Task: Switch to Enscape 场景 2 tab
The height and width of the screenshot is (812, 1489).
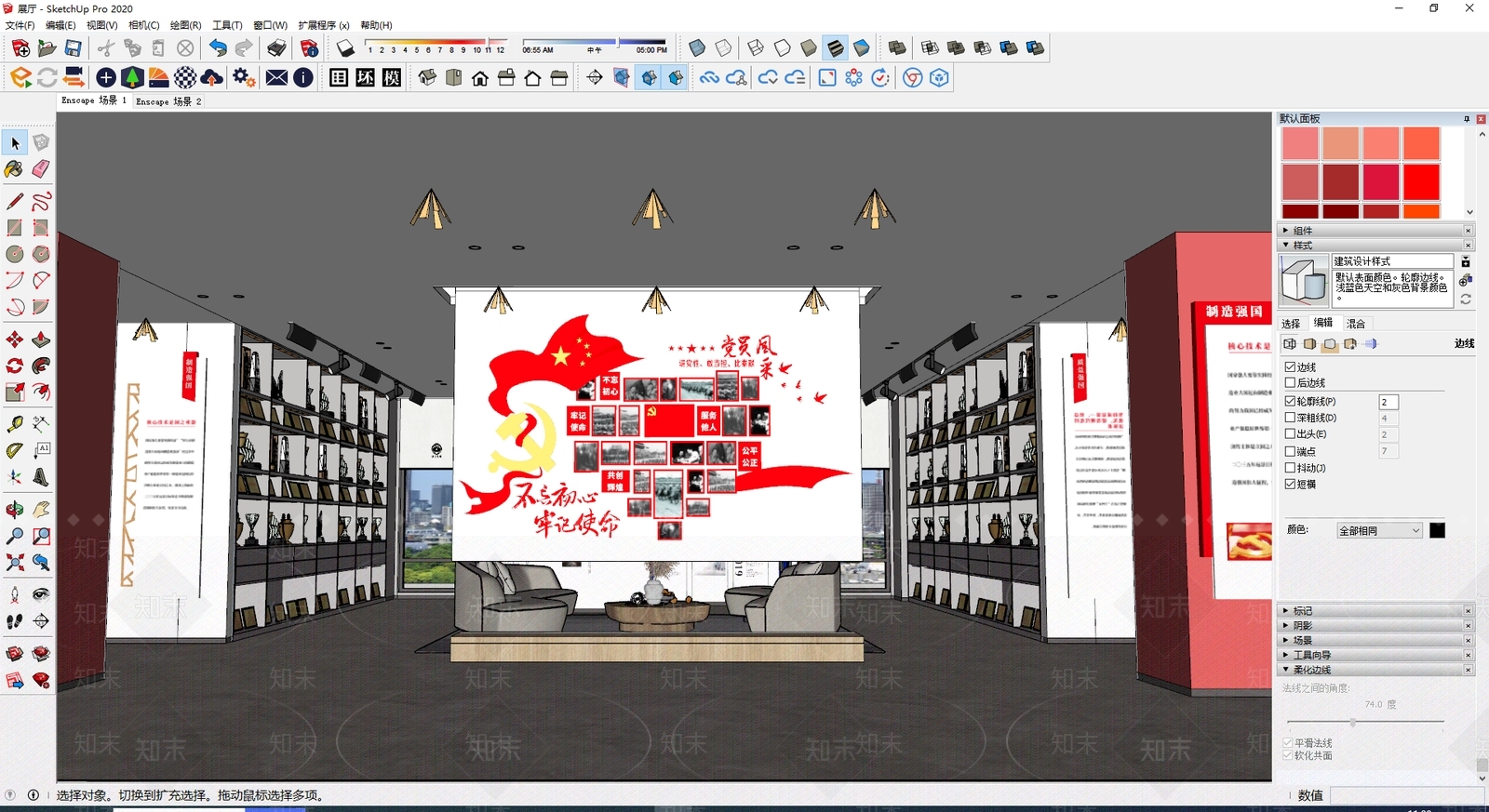Action: pyautogui.click(x=168, y=101)
